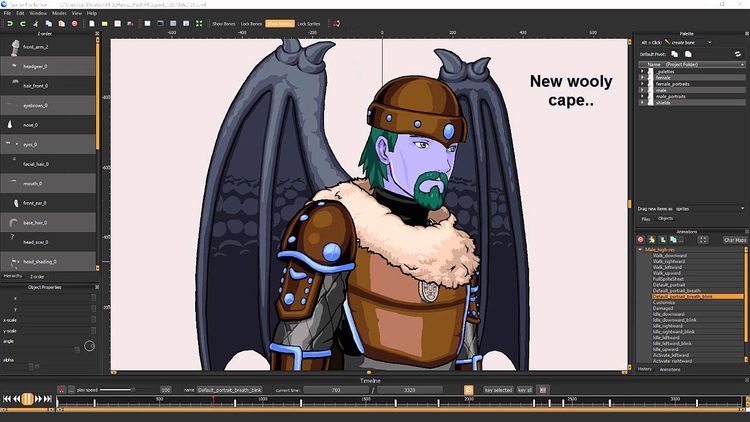Viewport: 750px width, 422px height.
Task: Select the headgear_0 item in Z-order list
Action: pyautogui.click(x=48, y=66)
